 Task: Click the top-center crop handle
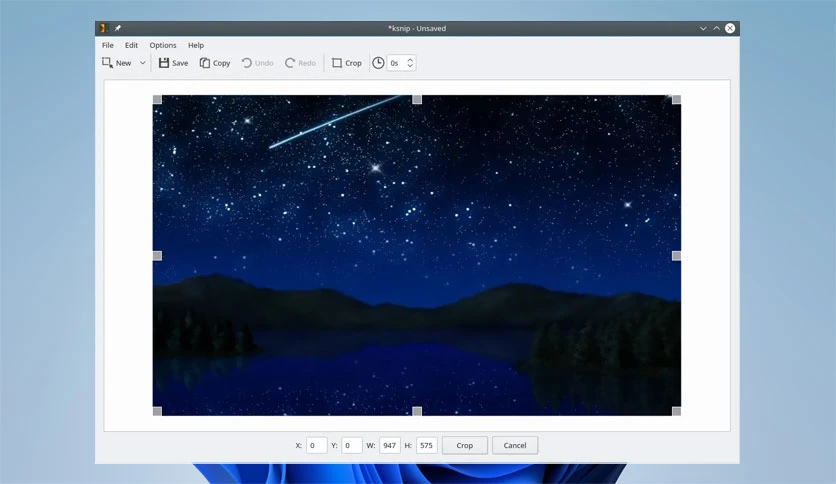click(417, 100)
